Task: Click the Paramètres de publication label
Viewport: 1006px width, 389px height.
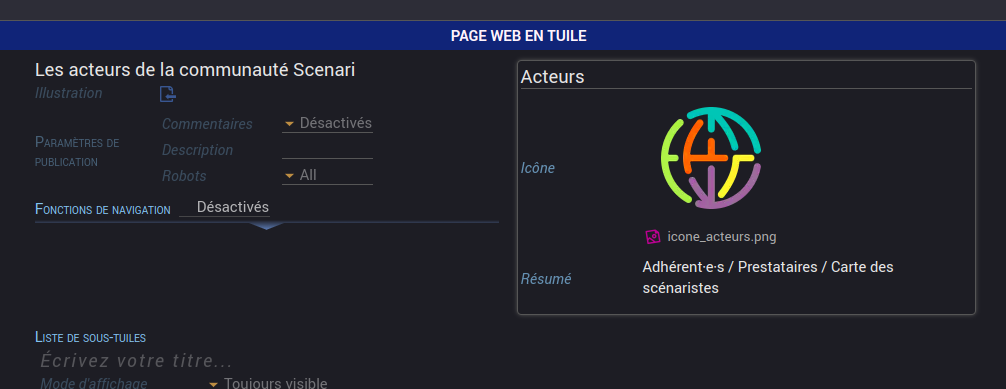Action: point(77,151)
